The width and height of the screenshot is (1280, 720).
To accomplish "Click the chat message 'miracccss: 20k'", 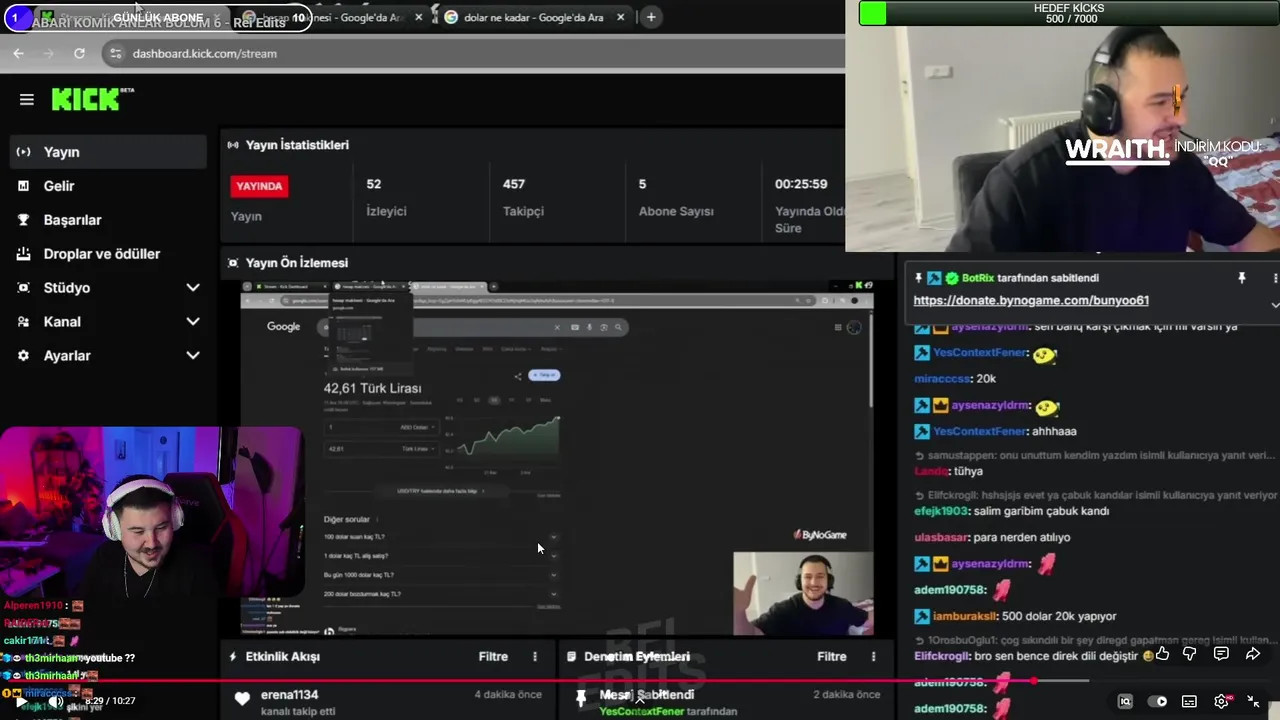I will 955,379.
